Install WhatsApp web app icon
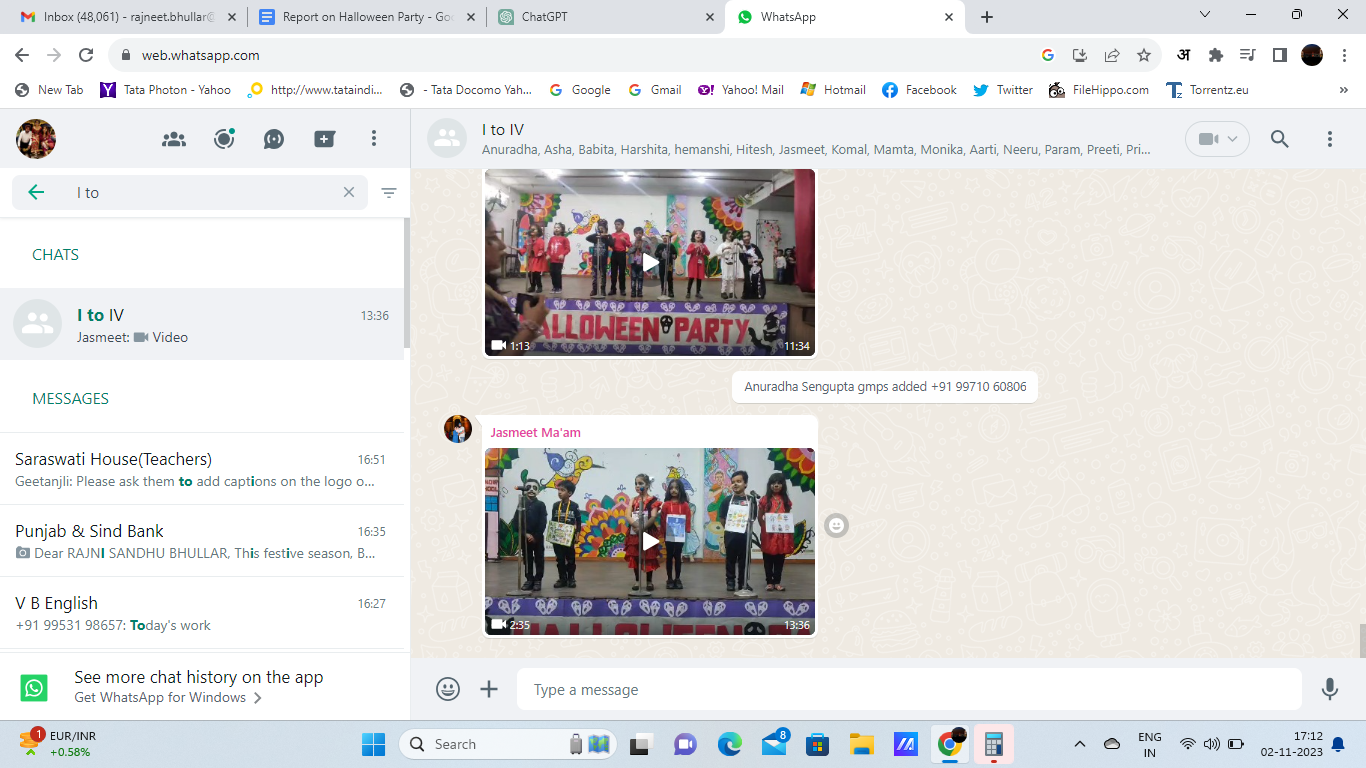This screenshot has height=768, width=1366. (x=1080, y=55)
